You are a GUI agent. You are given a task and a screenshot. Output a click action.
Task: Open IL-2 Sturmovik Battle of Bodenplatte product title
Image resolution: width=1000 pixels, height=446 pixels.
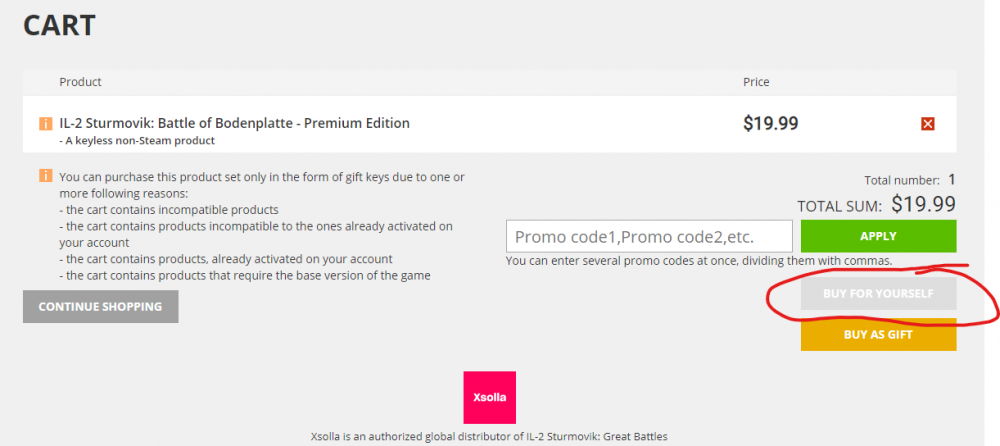tap(235, 123)
